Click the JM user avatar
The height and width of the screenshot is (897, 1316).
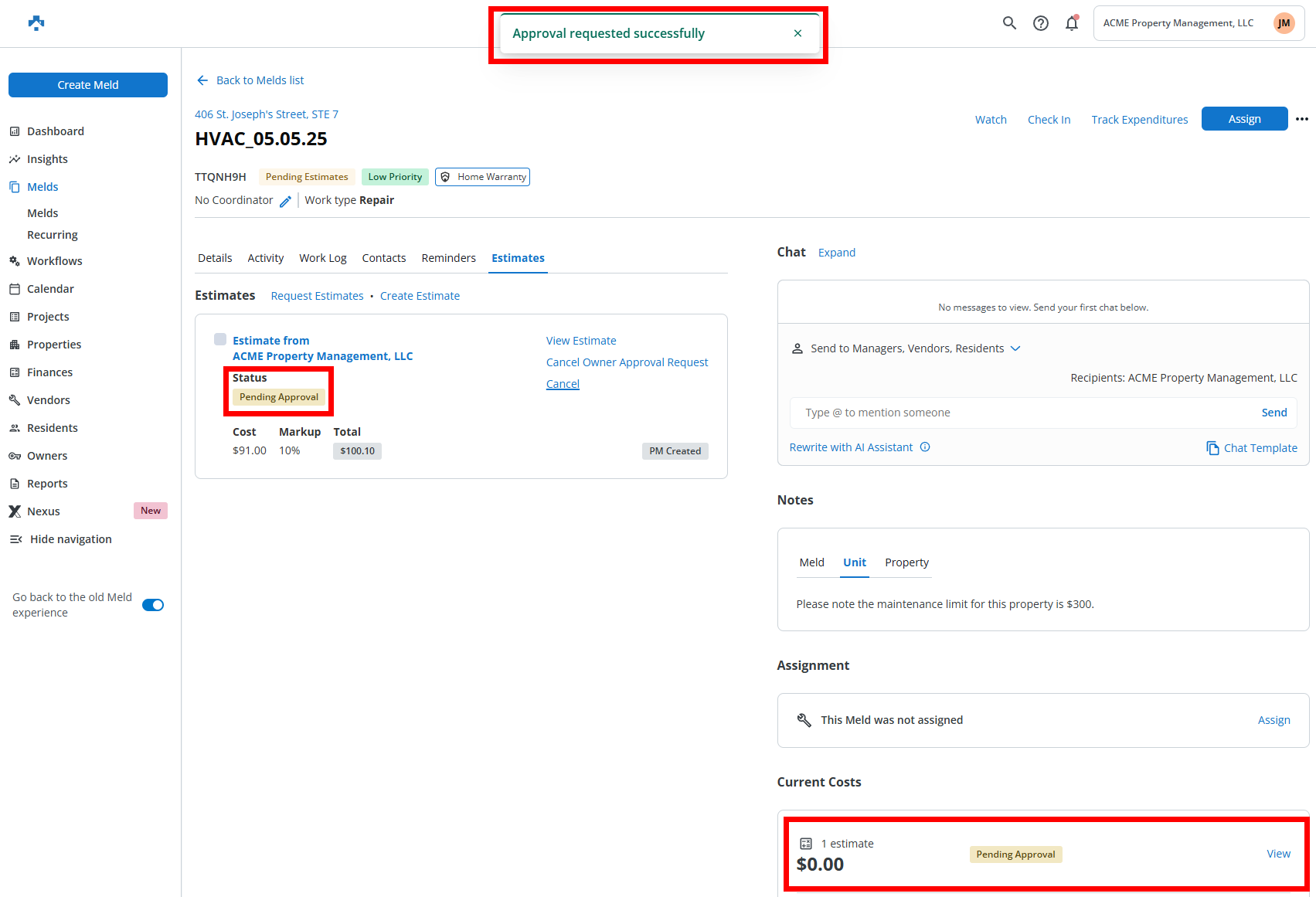click(1284, 23)
